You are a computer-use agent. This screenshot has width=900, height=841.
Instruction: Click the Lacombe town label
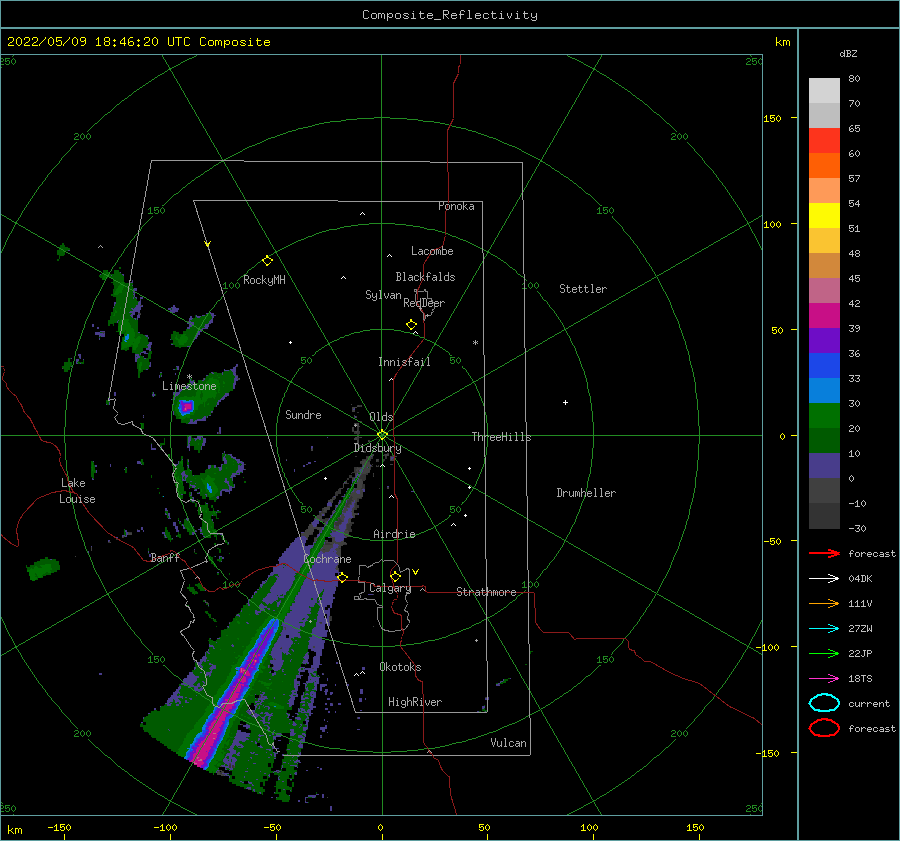(x=432, y=251)
